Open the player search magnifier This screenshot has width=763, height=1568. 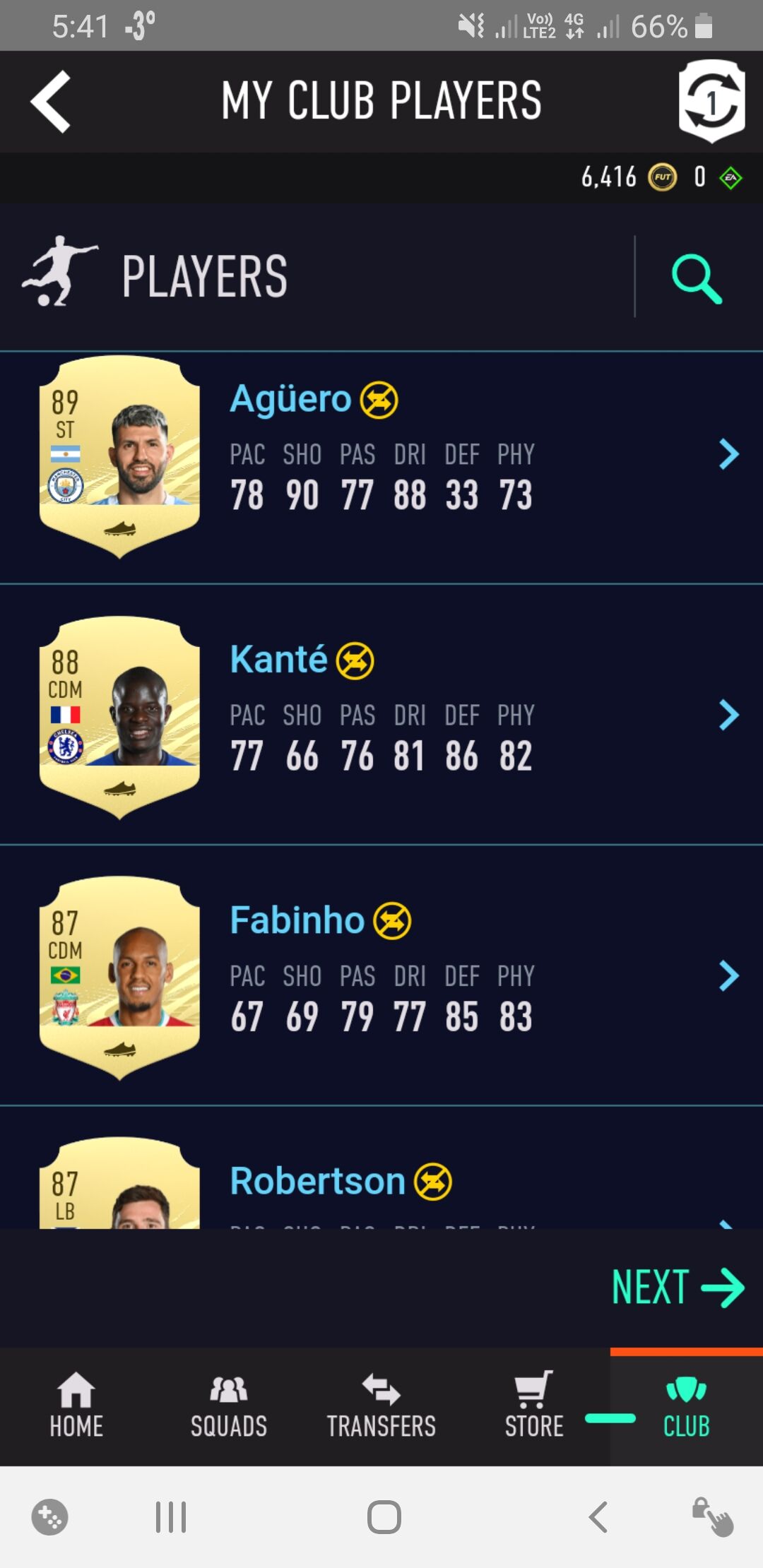coord(697,278)
